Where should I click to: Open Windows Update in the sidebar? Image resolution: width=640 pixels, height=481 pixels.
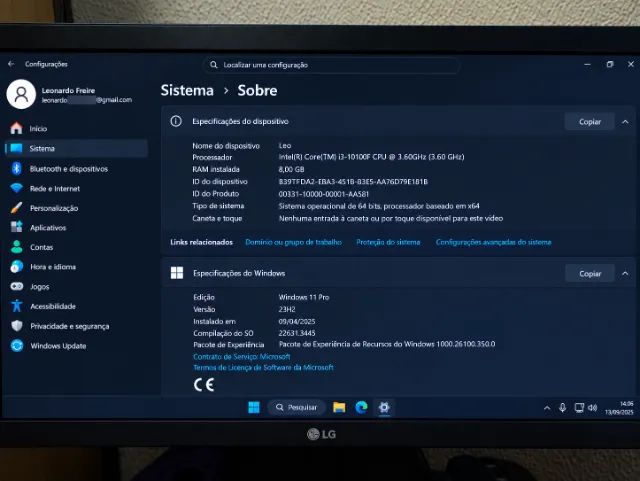point(77,346)
